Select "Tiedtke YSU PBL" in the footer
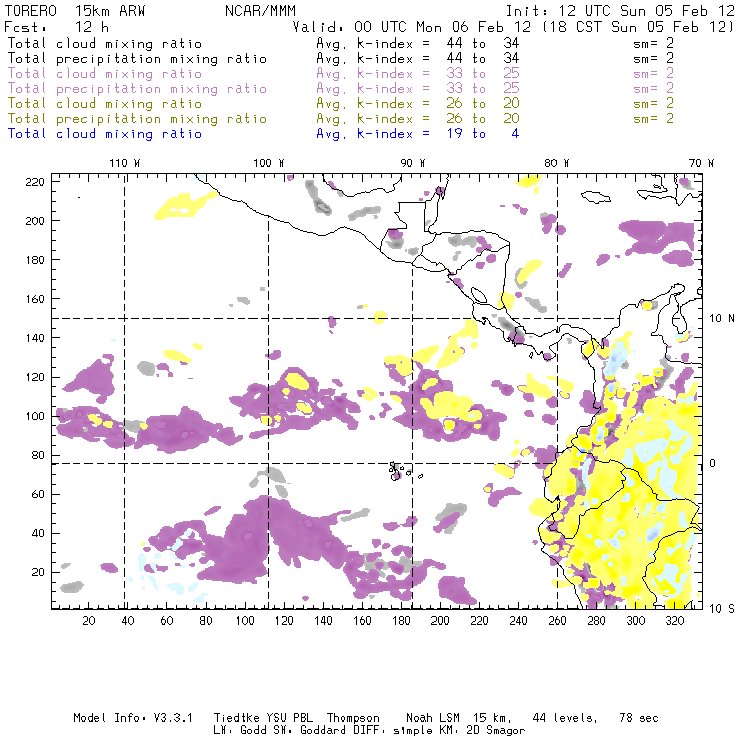The width and height of the screenshot is (740, 740). click(x=263, y=718)
